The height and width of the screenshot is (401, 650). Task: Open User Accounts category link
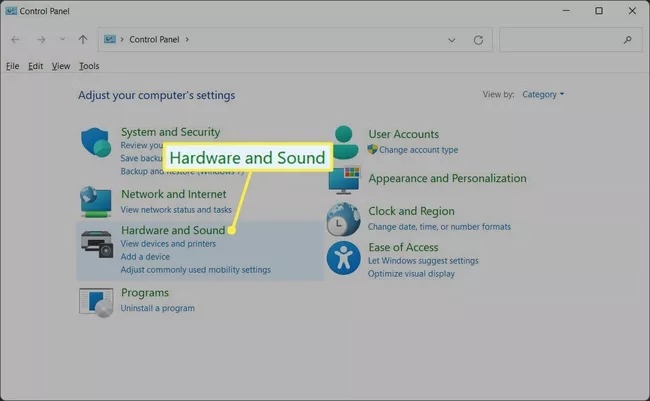(x=403, y=134)
